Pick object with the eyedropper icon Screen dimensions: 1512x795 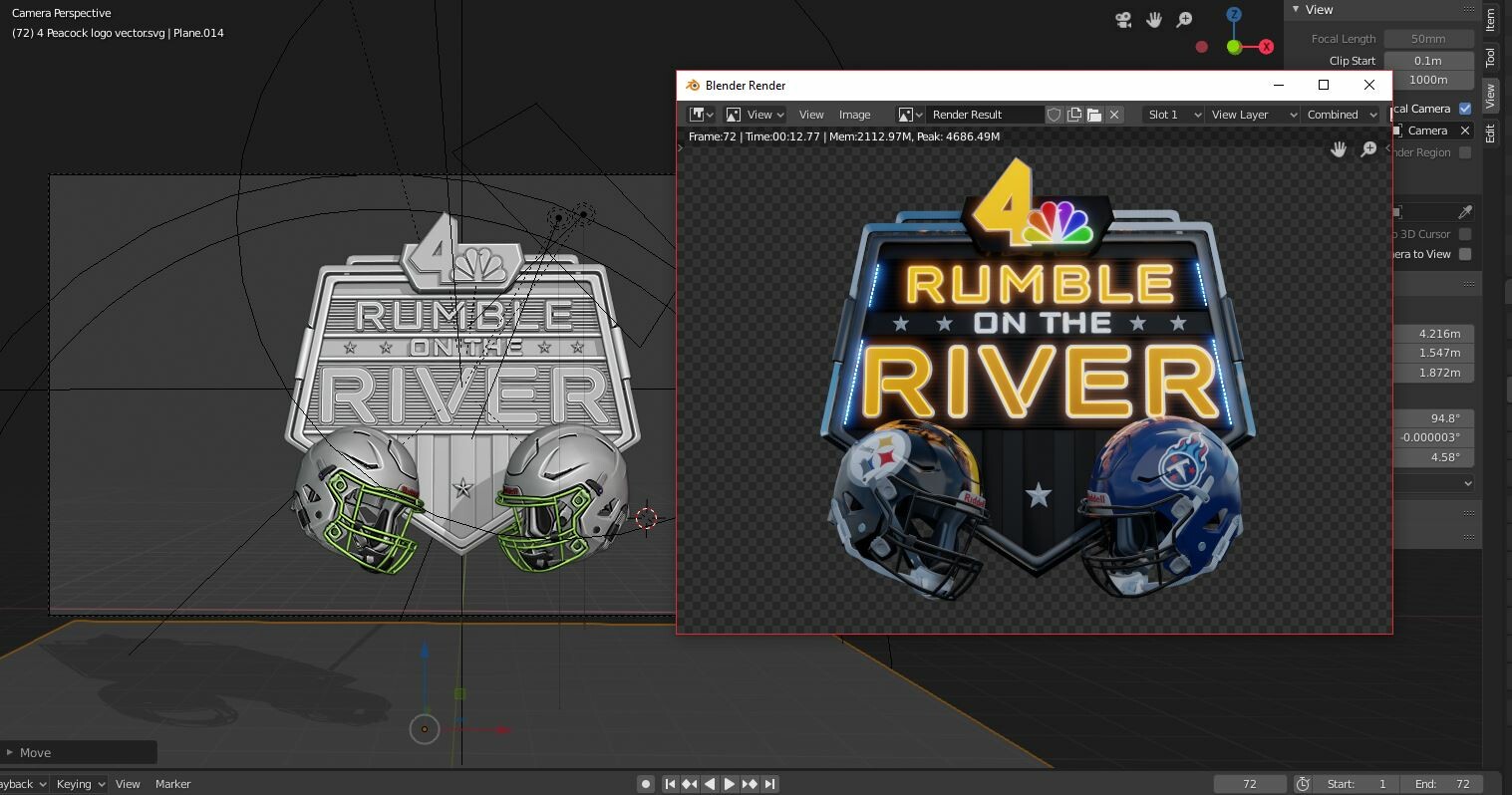pos(1464,212)
